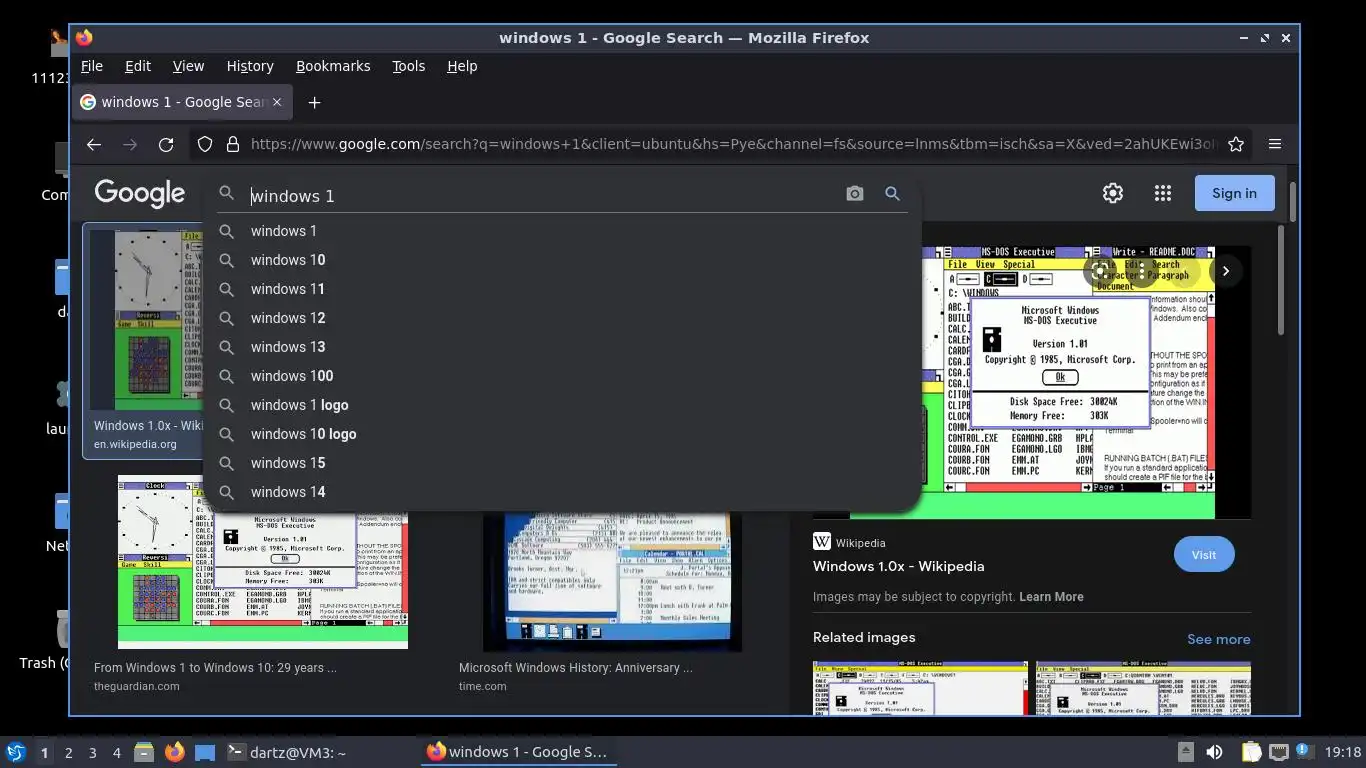This screenshot has height=768, width=1366.
Task: Show desktop using blue taskbar icon
Action: 205,752
